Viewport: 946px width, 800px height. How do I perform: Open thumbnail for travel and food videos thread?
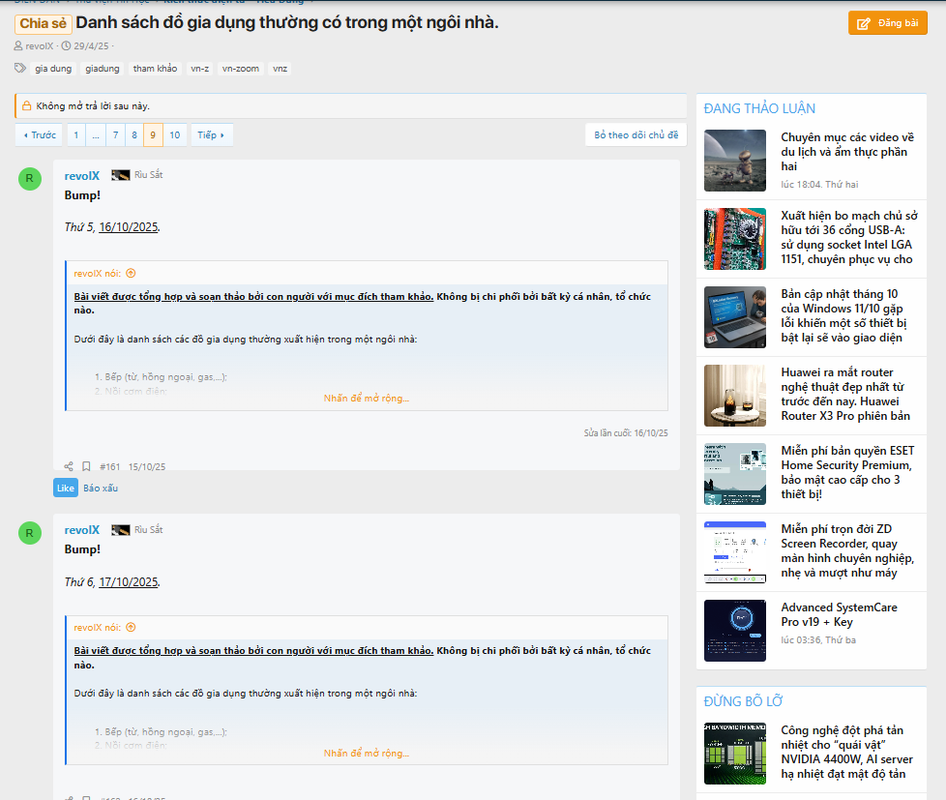tap(735, 160)
